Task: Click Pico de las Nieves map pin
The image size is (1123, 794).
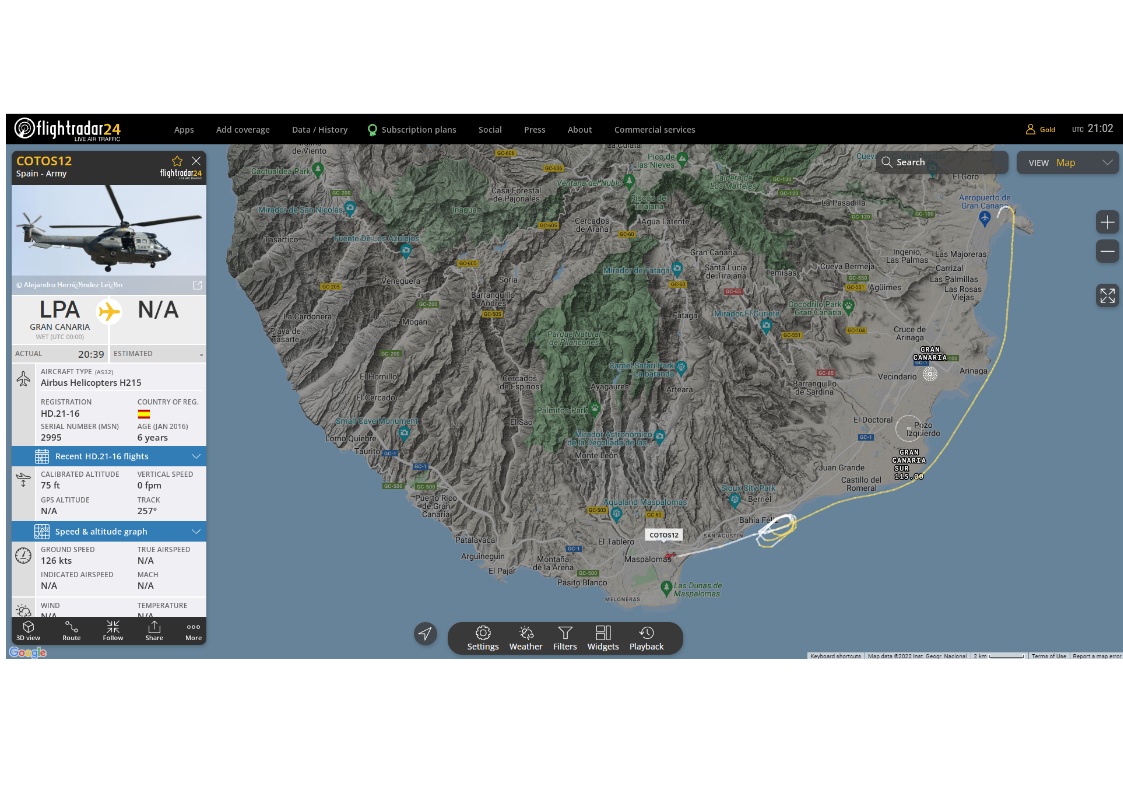Action: pos(683,158)
